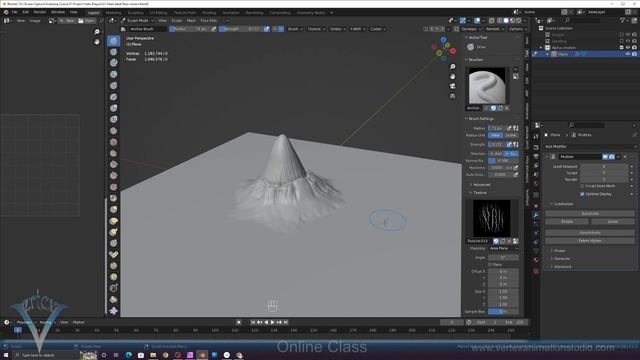Select the Layer brush tool

pyautogui.click(x=113, y=97)
